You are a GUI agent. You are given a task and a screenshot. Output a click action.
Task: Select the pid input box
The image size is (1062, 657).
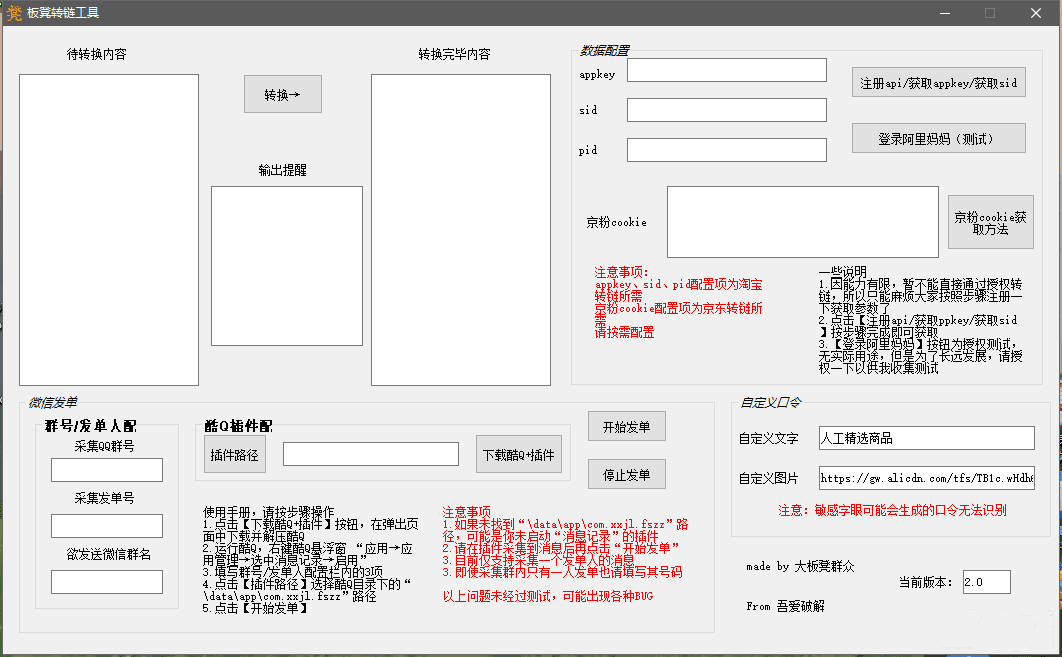tap(726, 150)
